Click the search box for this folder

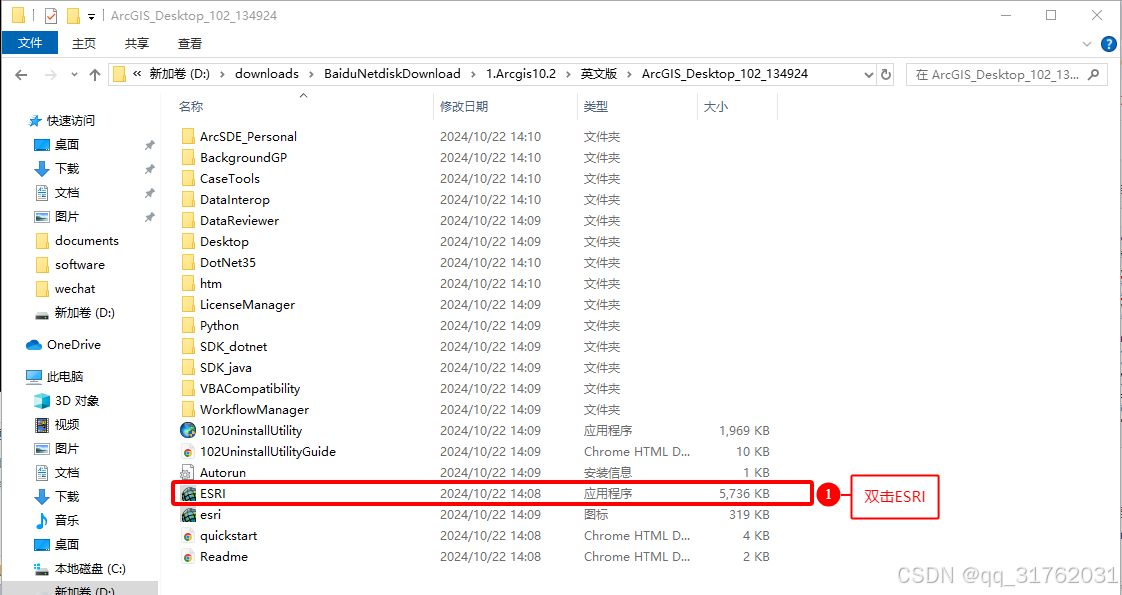click(1006, 74)
